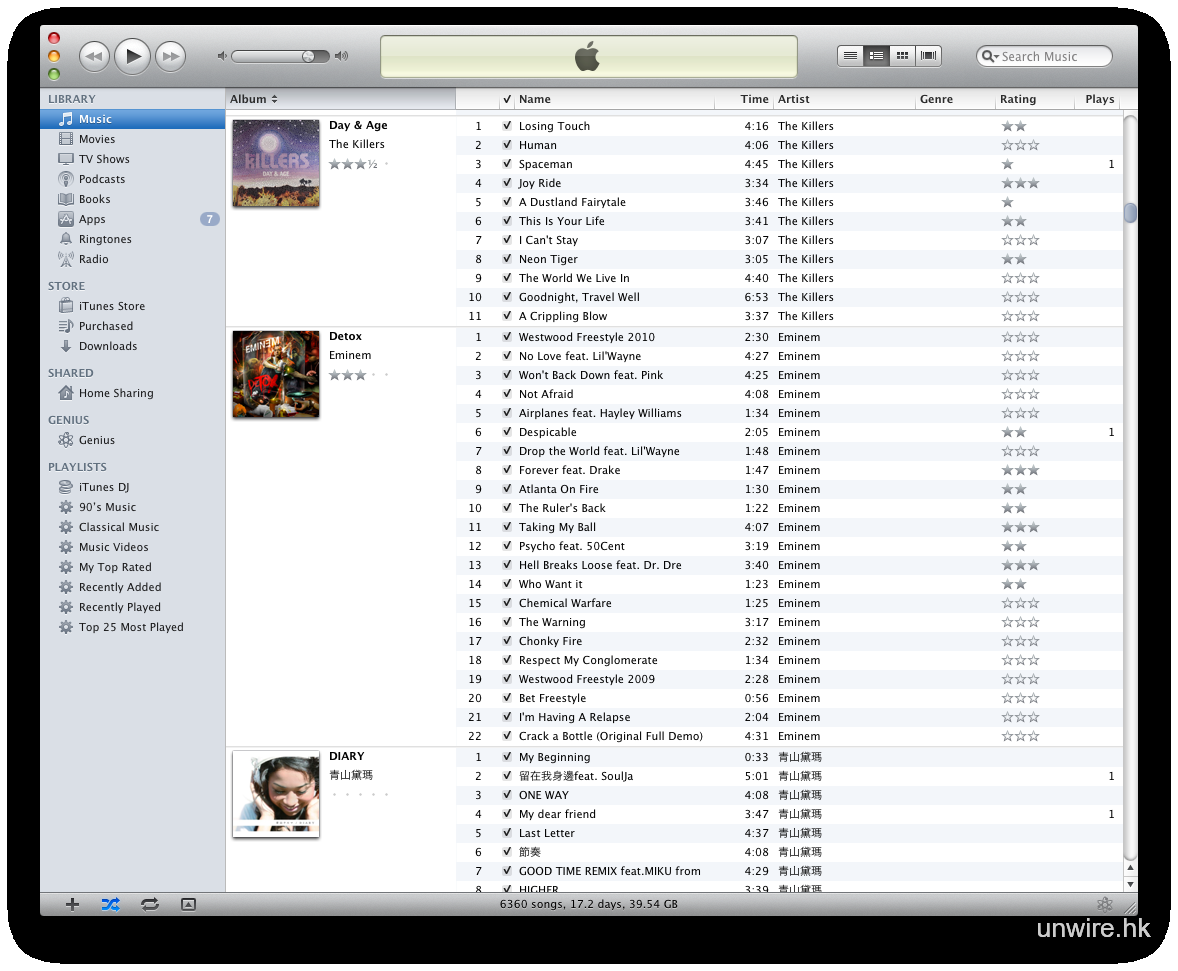This screenshot has width=1178, height=971.
Task: Create new playlist with plus button
Action: (72, 904)
